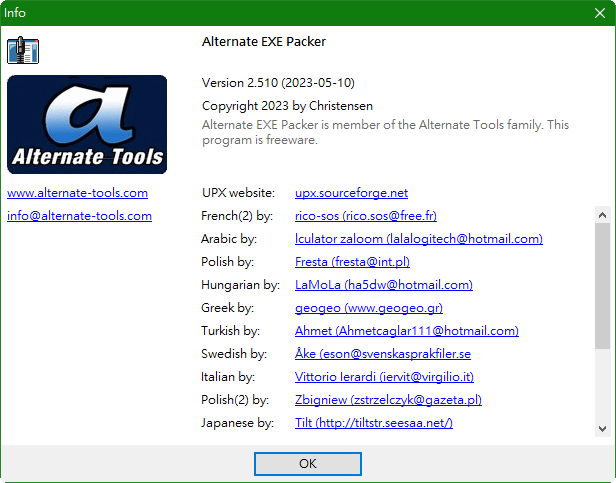Click the Copyright 2023 by Christensen text
This screenshot has width=616, height=483.
click(x=287, y=106)
